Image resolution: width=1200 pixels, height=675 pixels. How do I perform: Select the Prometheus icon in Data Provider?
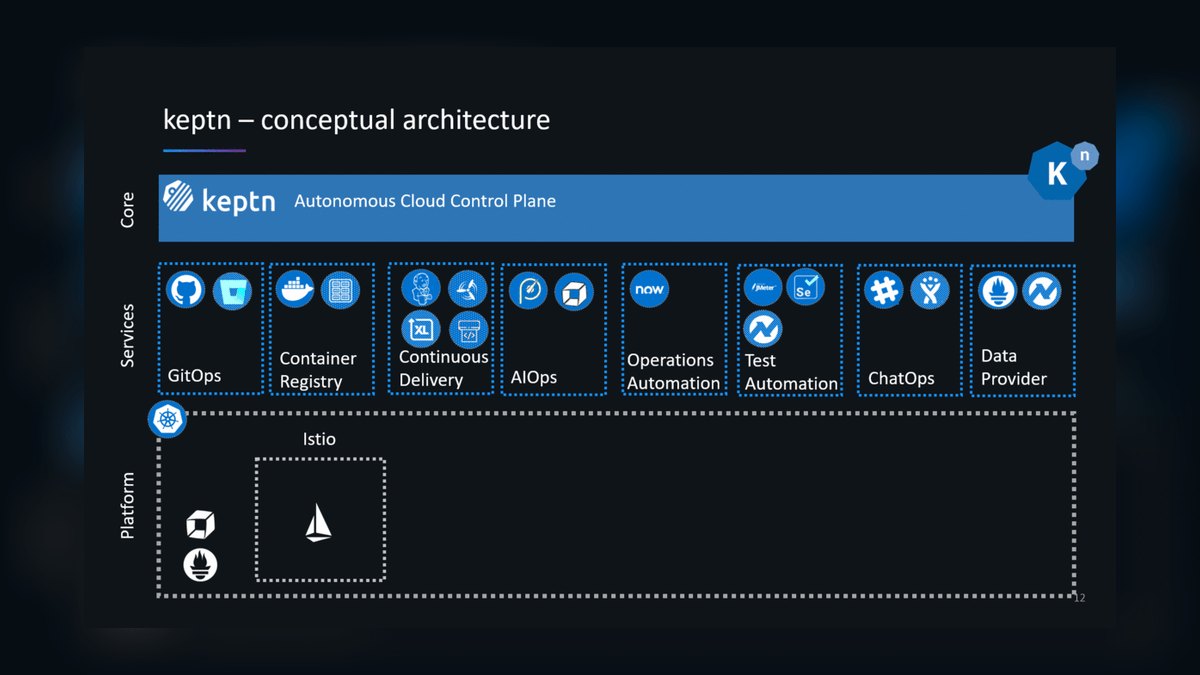[998, 291]
